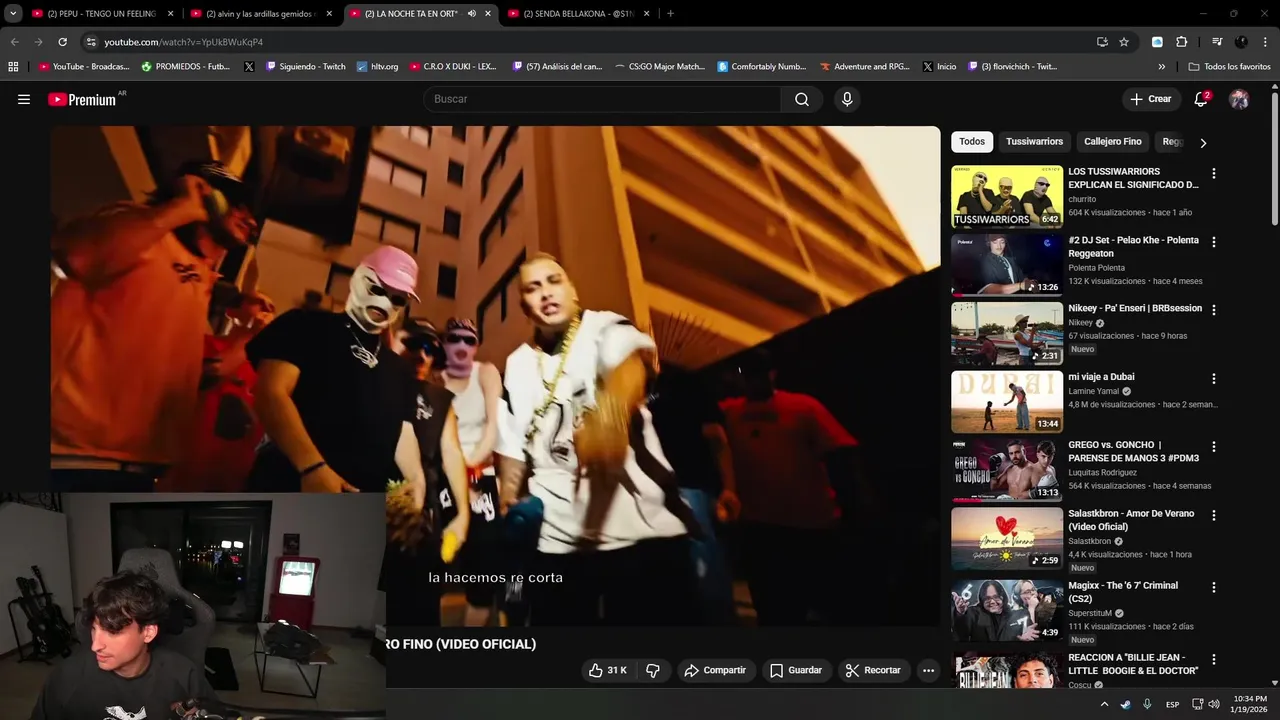Toggle the system tray microphone indicator

1147,704
